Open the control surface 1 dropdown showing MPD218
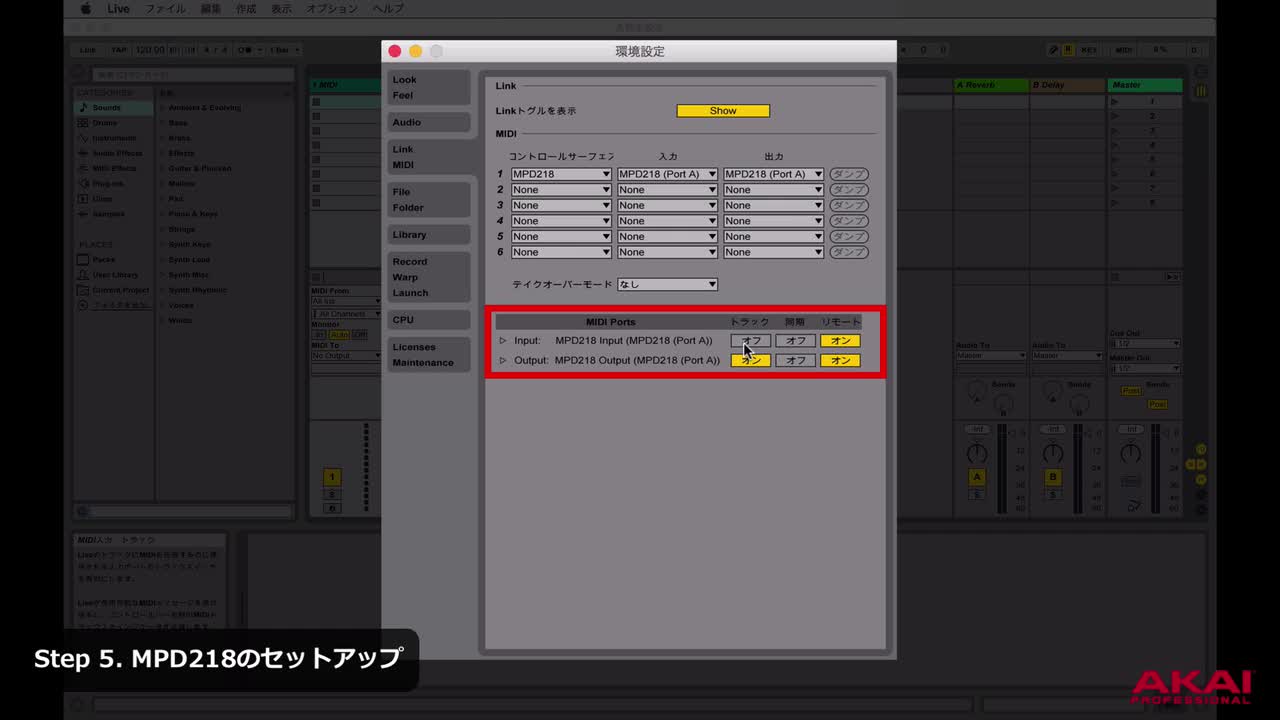This screenshot has height=720, width=1280. [561, 173]
